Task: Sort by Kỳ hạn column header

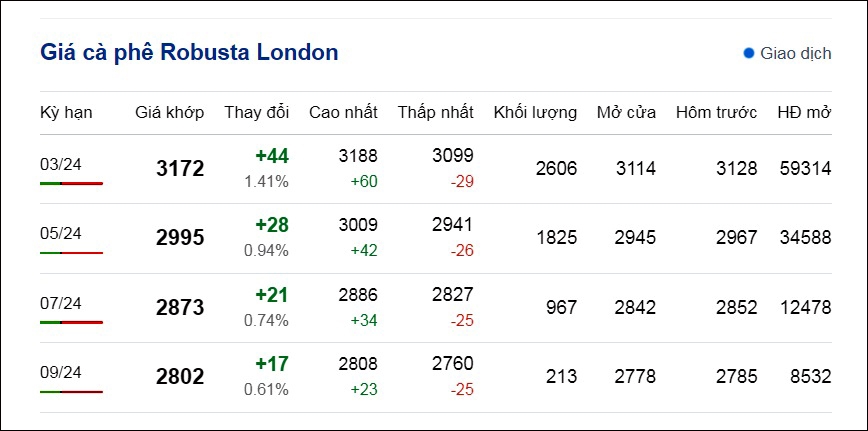Action: 66,113
